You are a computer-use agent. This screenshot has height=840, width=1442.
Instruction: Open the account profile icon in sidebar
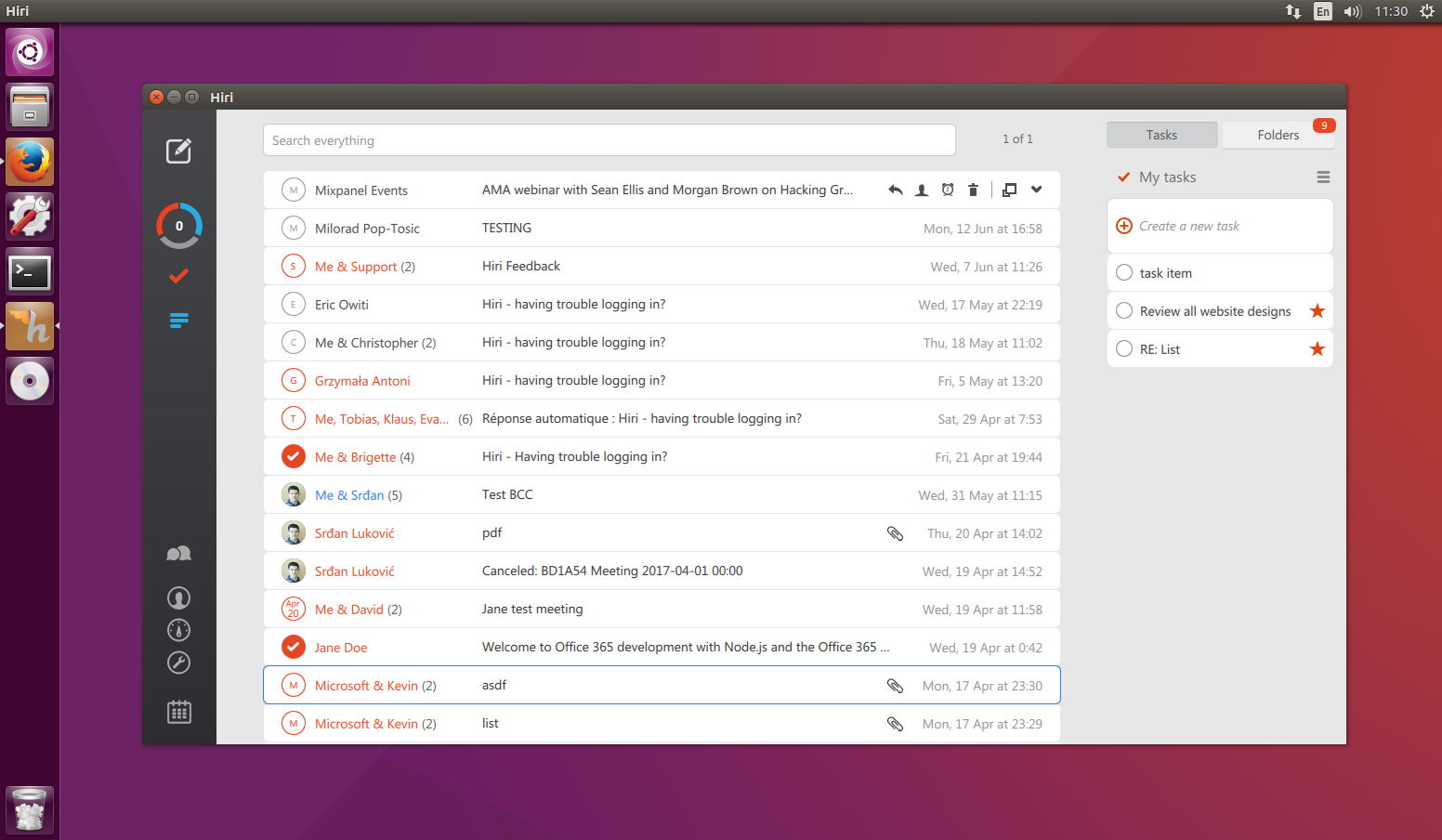coord(178,597)
